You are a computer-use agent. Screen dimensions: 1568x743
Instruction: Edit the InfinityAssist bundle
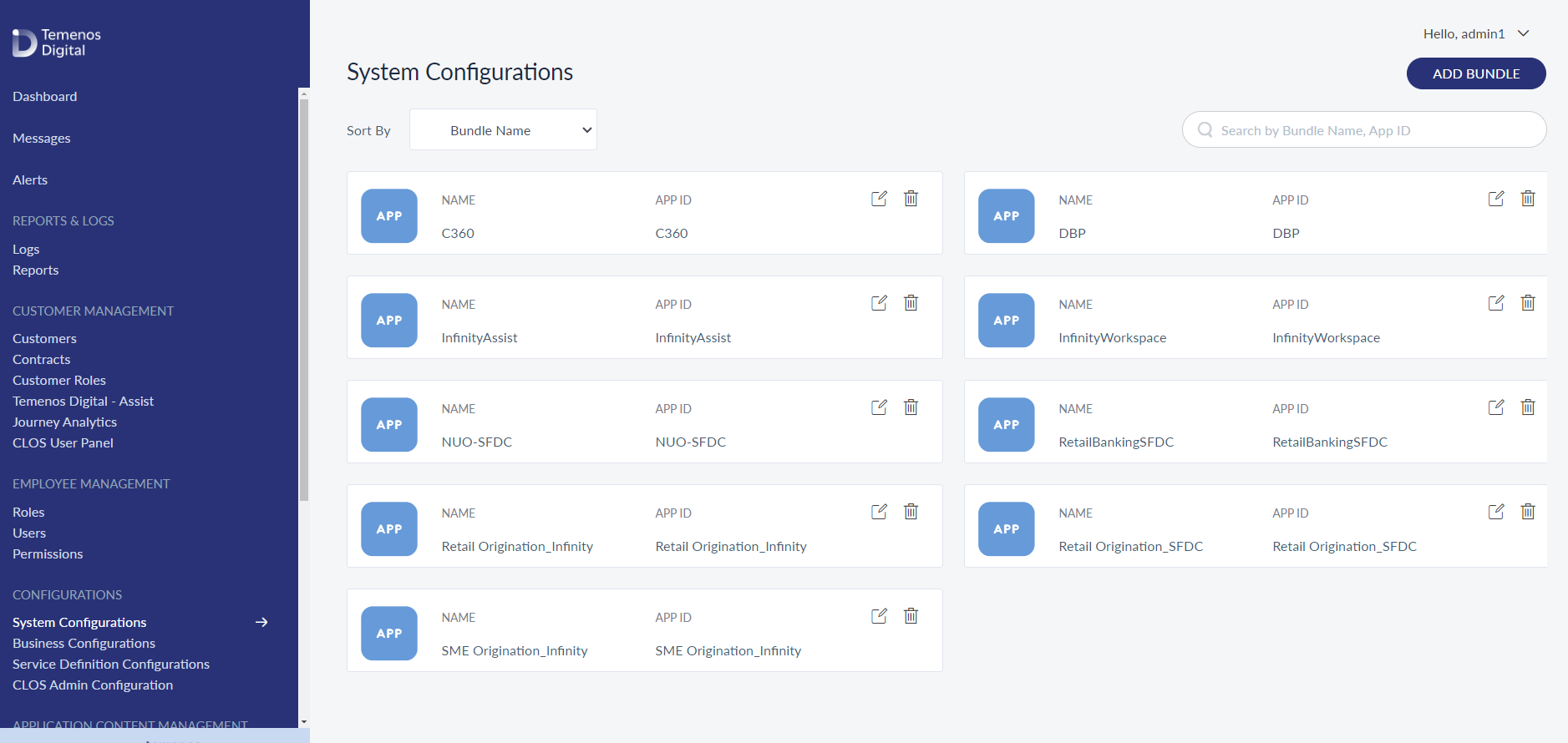pyautogui.click(x=879, y=303)
